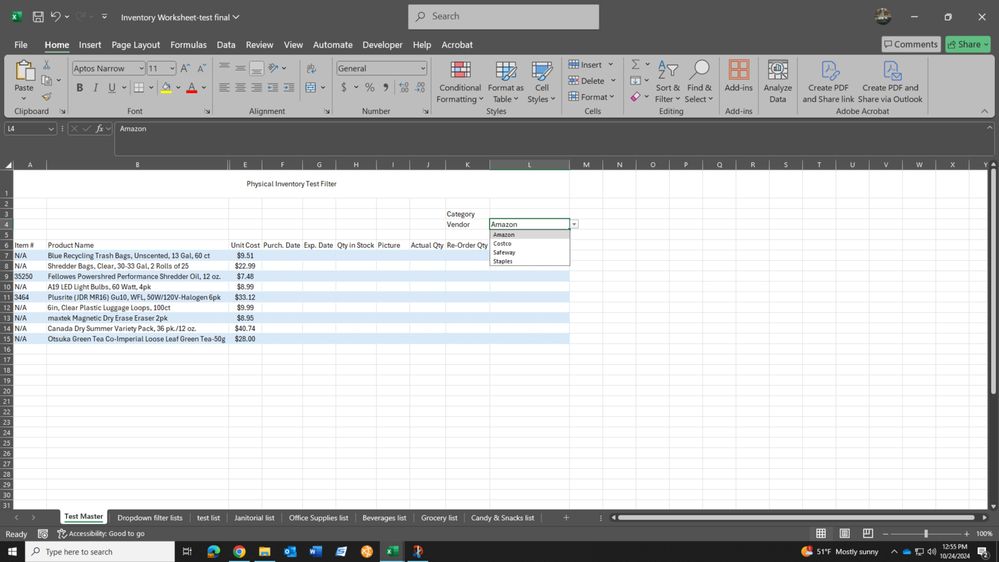
Task: Open the Janitorial list sheet tab
Action: point(254,517)
